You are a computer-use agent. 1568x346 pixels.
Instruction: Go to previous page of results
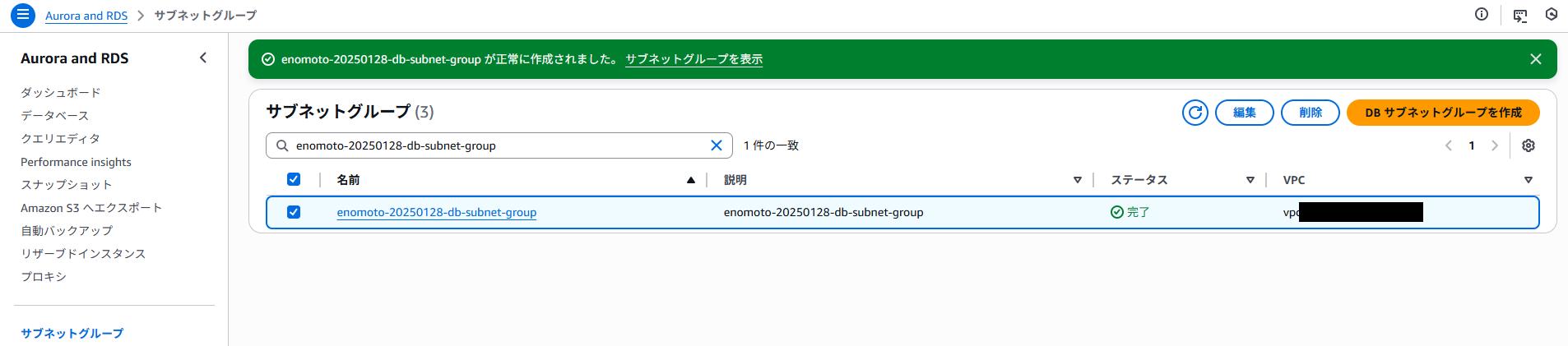click(x=1449, y=145)
